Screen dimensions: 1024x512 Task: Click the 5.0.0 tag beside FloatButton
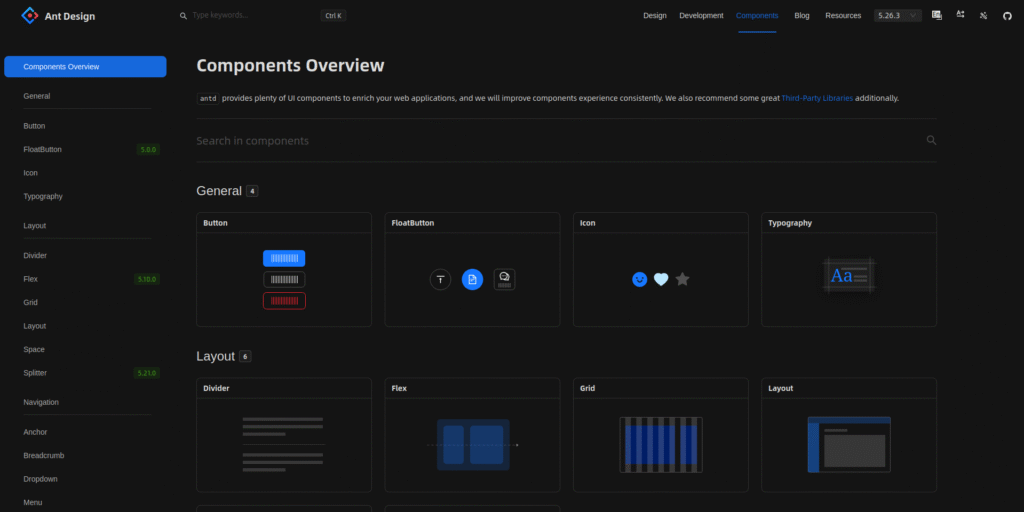pos(148,150)
